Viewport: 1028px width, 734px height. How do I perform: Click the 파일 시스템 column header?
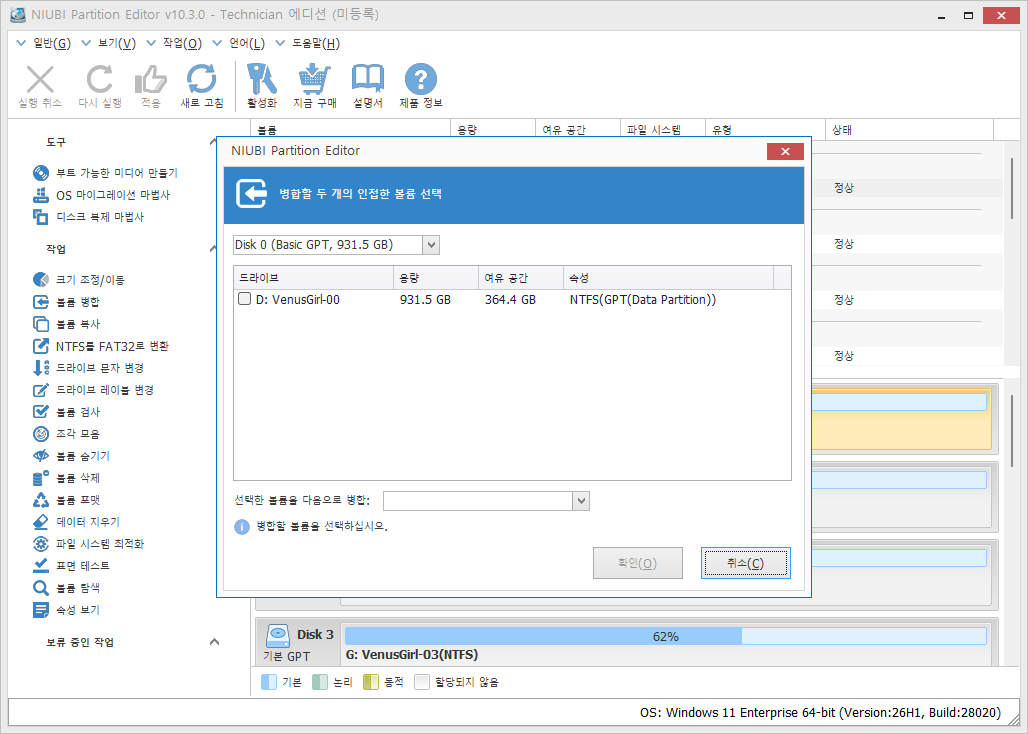point(663,130)
